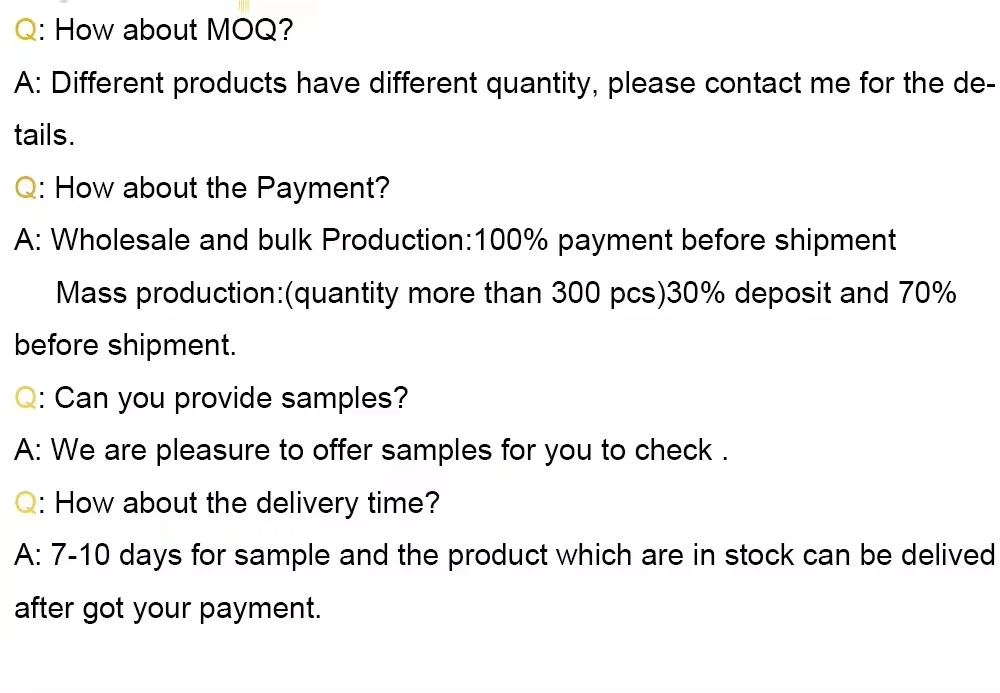Click the "before shipment." line under Mass production

pyautogui.click(x=126, y=346)
